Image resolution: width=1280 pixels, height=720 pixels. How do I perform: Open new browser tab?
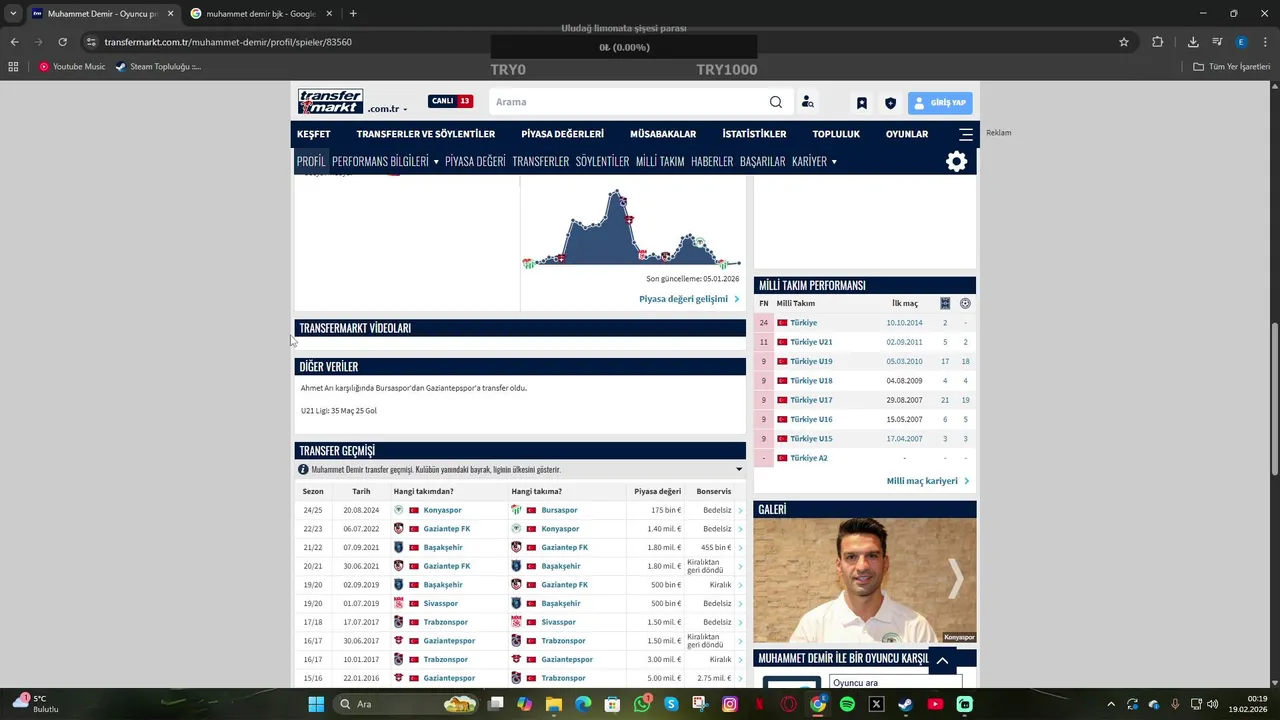pyautogui.click(x=353, y=14)
